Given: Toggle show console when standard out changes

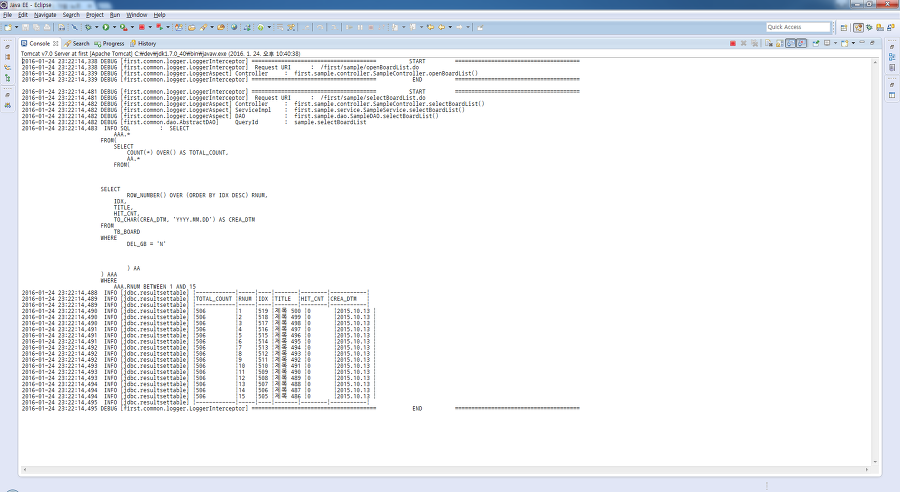Looking at the screenshot, I should (790, 44).
